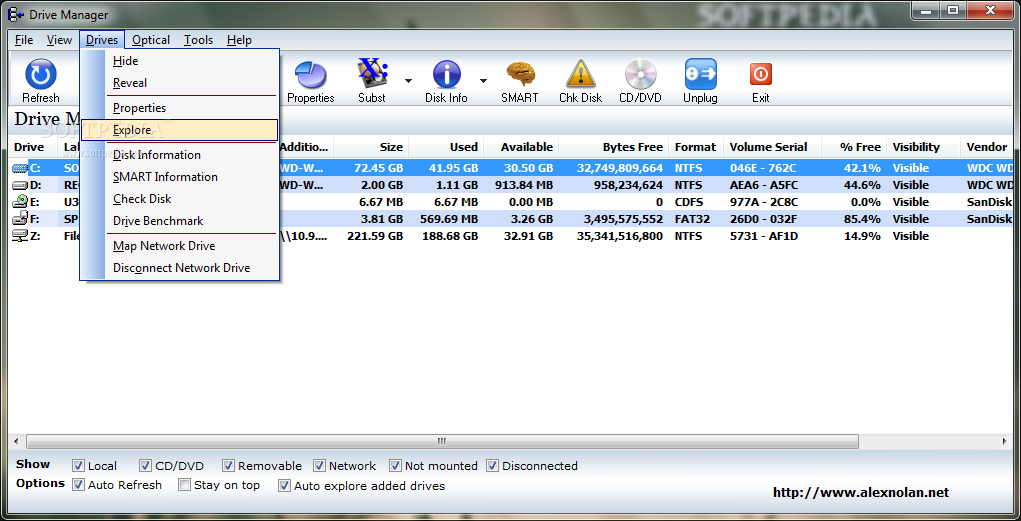Toggle the Removable drives checkbox

point(228,466)
